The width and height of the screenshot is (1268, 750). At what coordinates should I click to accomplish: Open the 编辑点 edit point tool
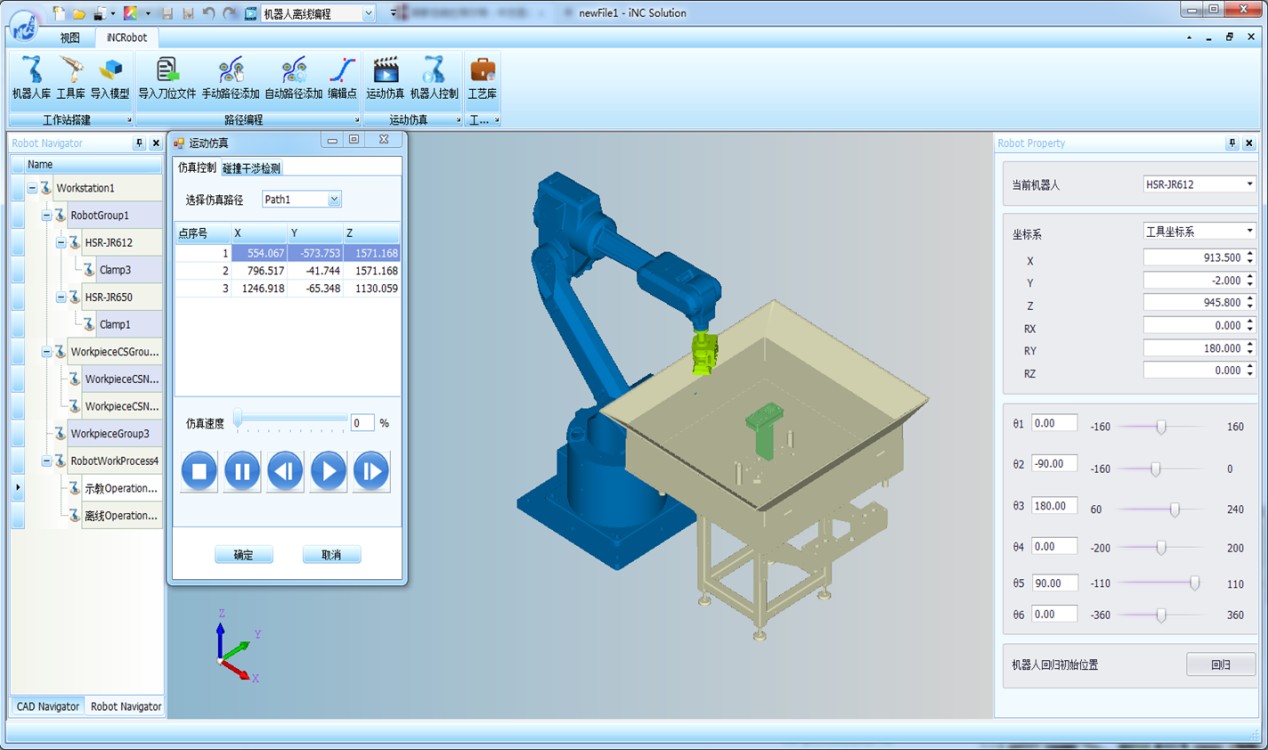[342, 77]
